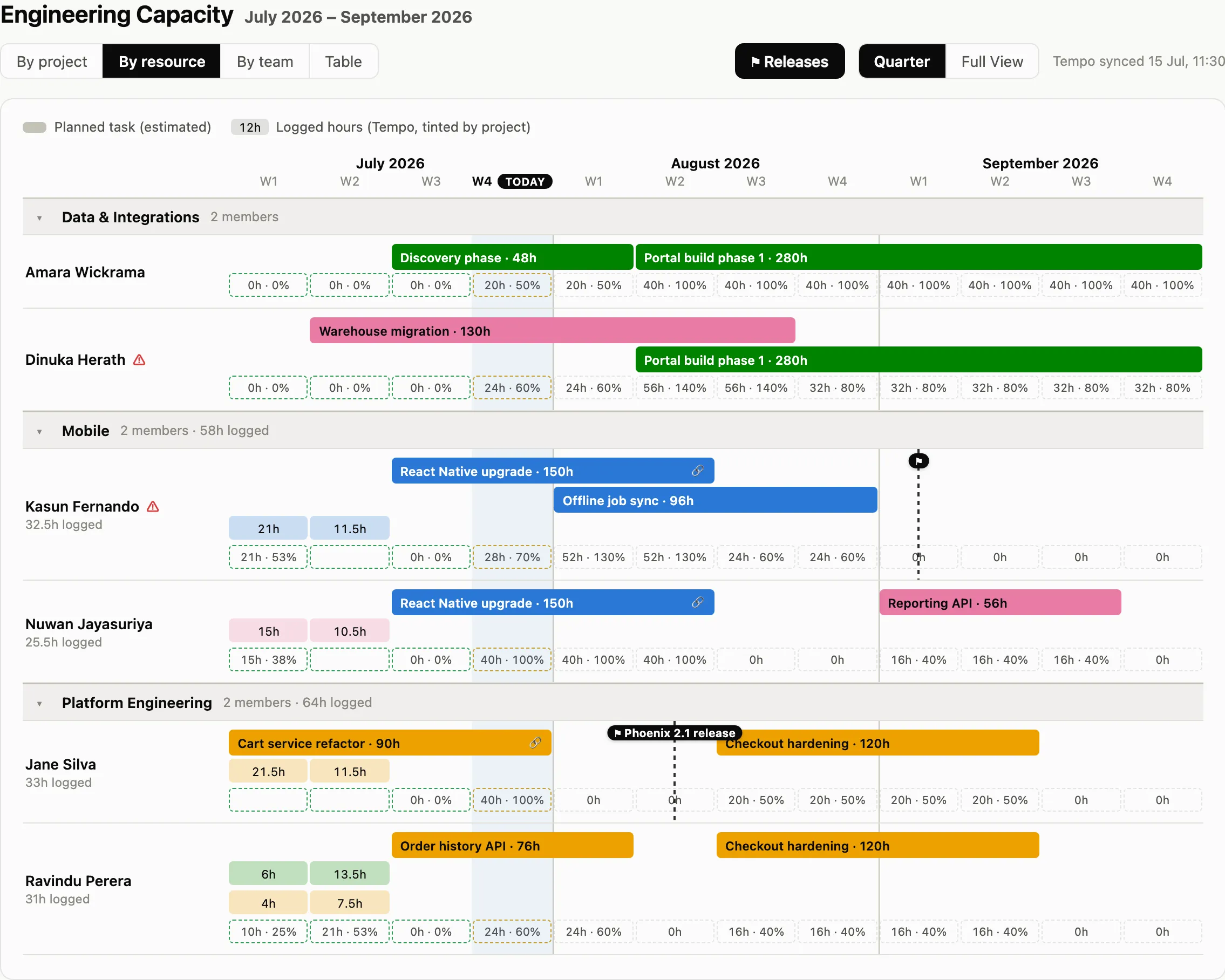Toggle the Releases button
The image size is (1225, 980).
click(789, 62)
